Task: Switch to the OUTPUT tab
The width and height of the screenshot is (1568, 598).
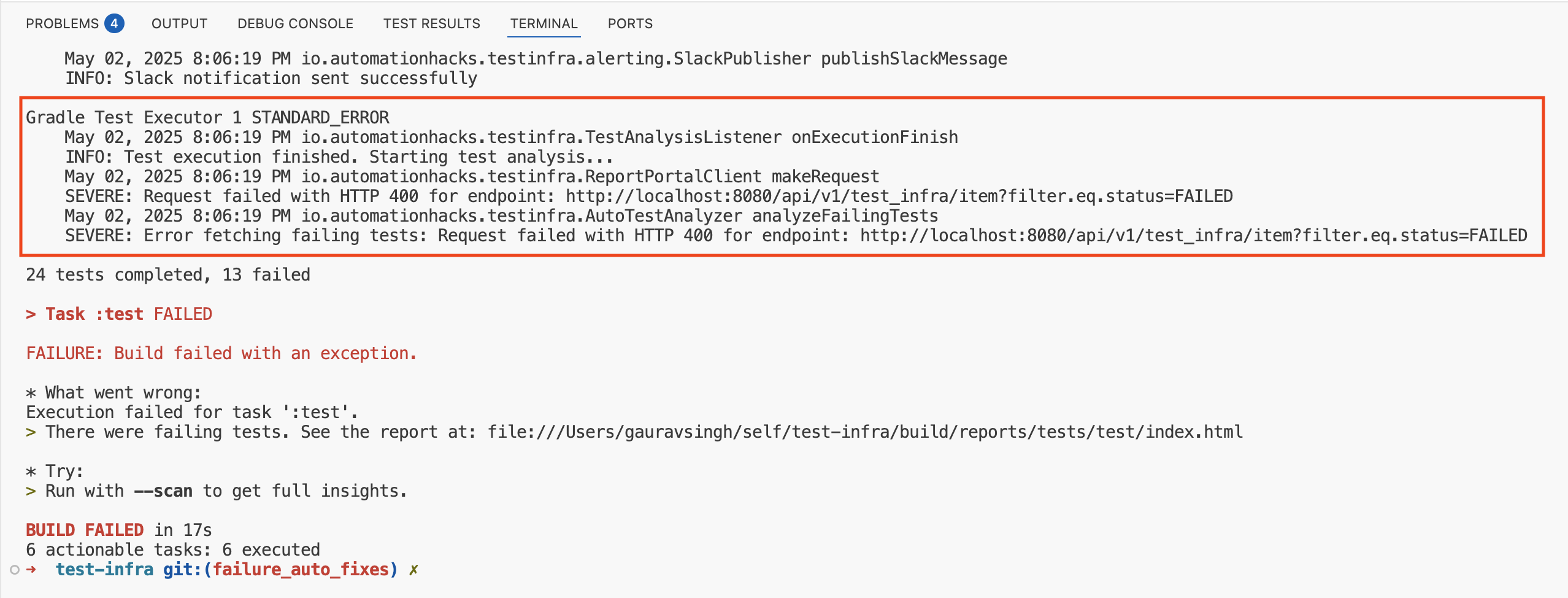Action: click(179, 23)
